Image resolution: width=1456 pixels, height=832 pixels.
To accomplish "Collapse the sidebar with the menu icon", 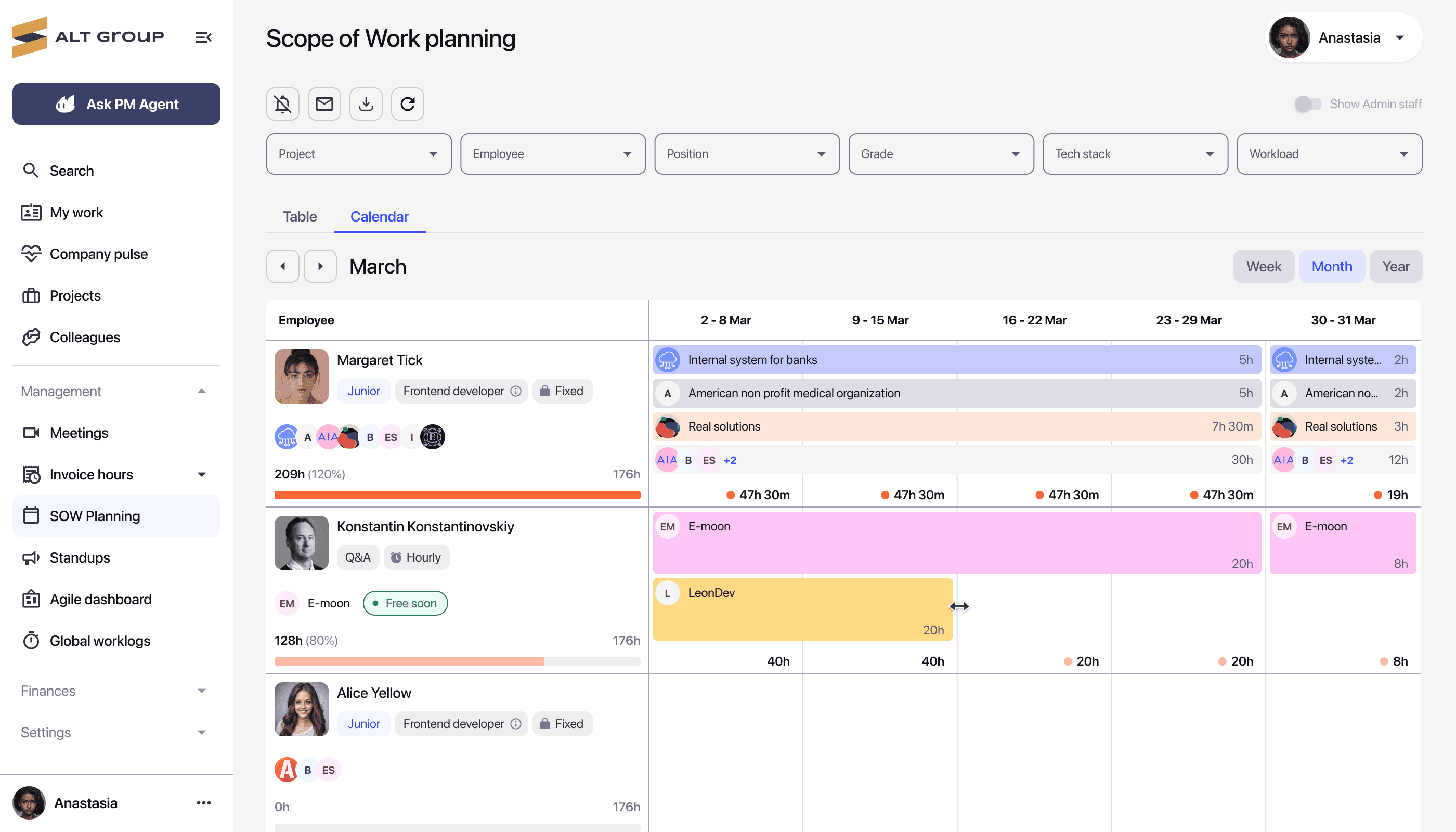I will (x=203, y=38).
